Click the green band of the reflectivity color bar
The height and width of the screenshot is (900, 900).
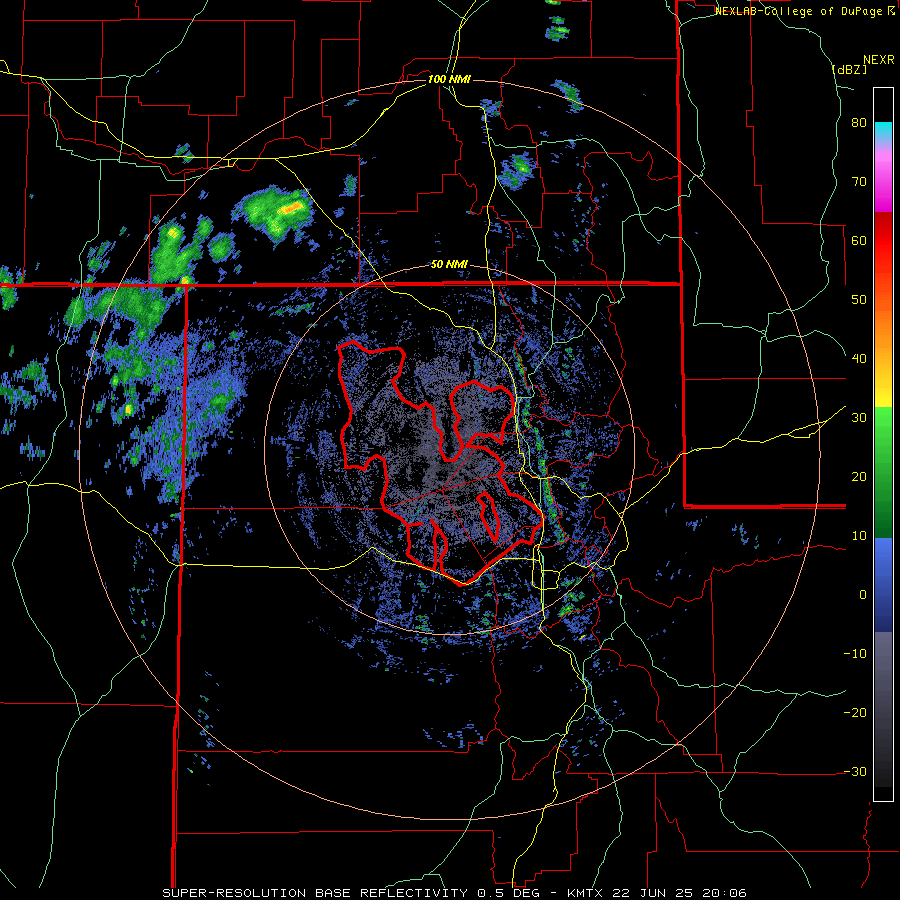point(883,472)
